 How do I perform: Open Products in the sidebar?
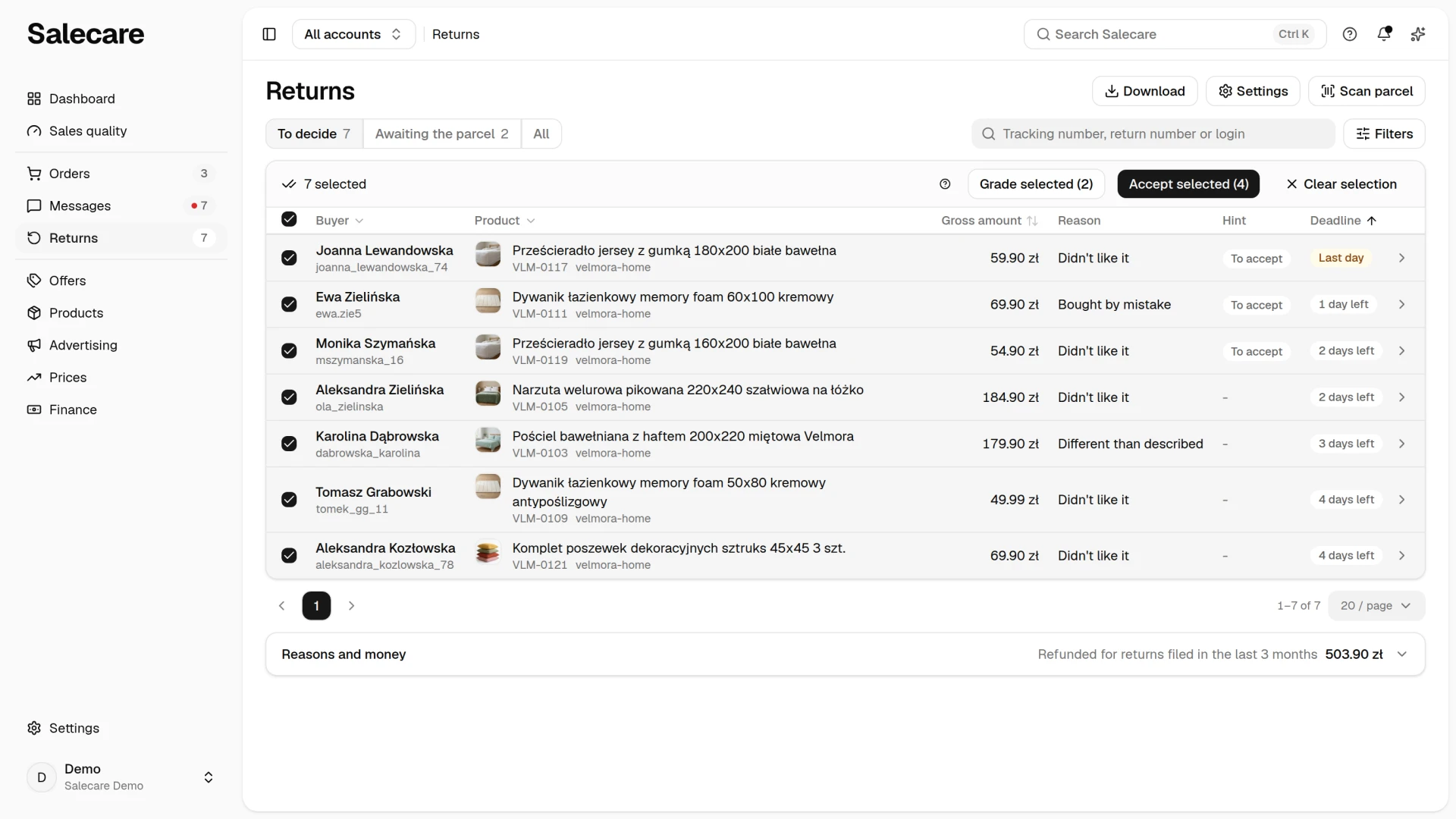pyautogui.click(x=121, y=313)
